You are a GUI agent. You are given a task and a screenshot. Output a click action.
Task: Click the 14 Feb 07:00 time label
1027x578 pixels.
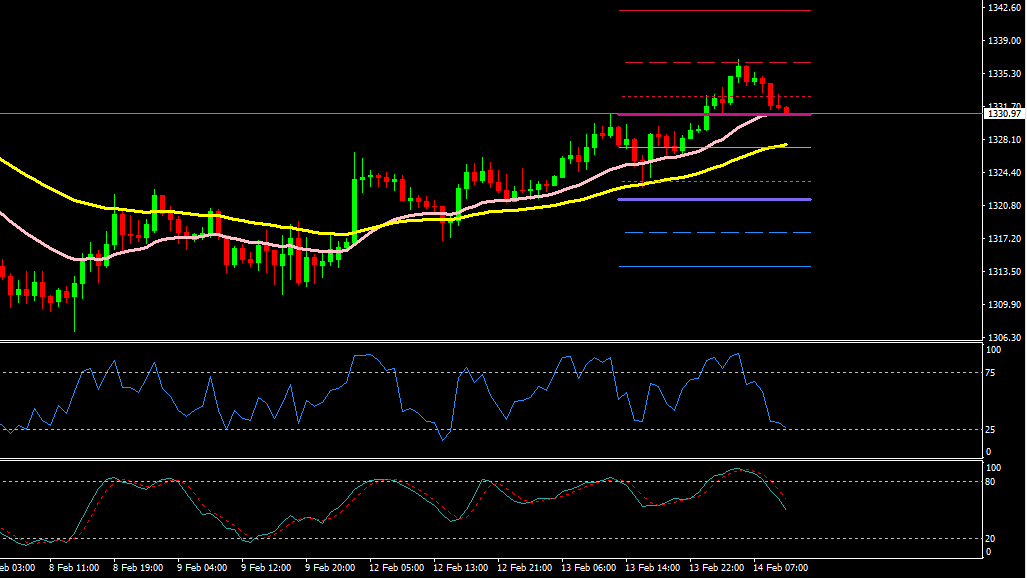pyautogui.click(x=780, y=568)
